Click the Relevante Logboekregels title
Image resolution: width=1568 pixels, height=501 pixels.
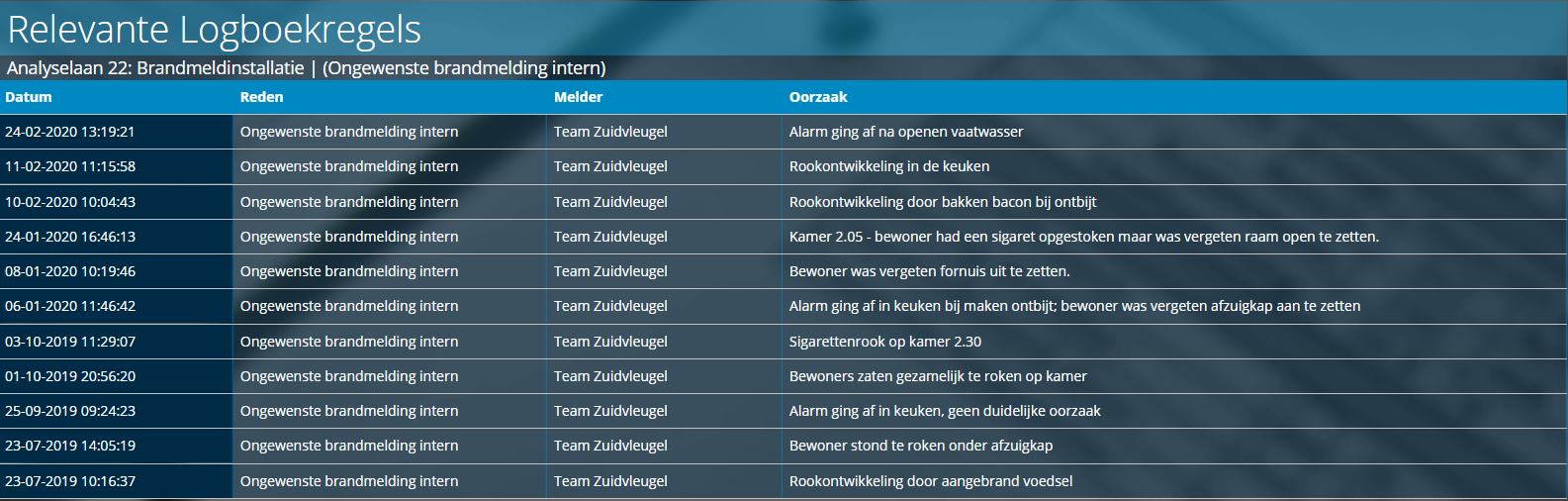[214, 30]
